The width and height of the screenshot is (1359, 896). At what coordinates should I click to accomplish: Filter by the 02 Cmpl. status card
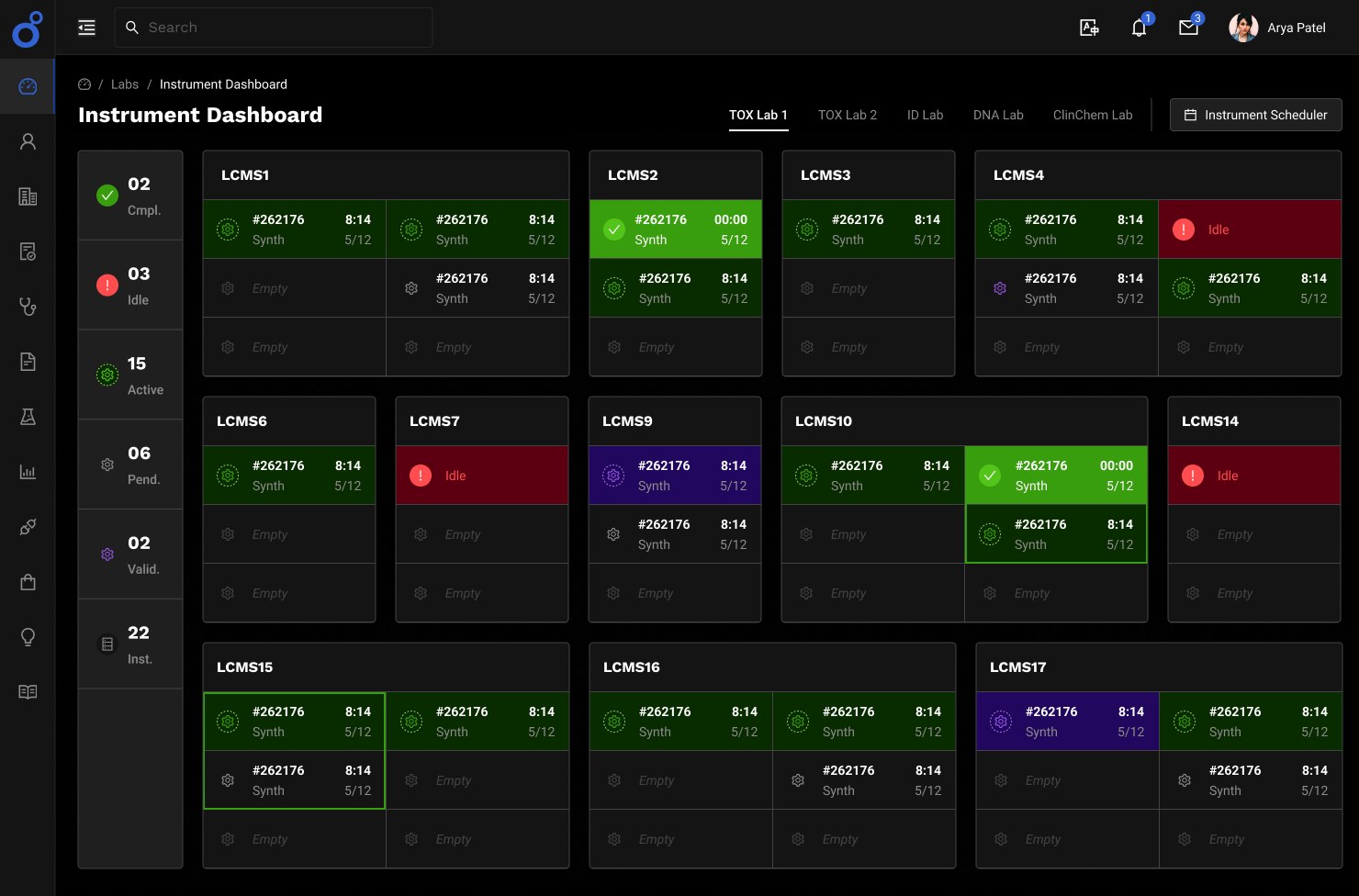click(130, 196)
